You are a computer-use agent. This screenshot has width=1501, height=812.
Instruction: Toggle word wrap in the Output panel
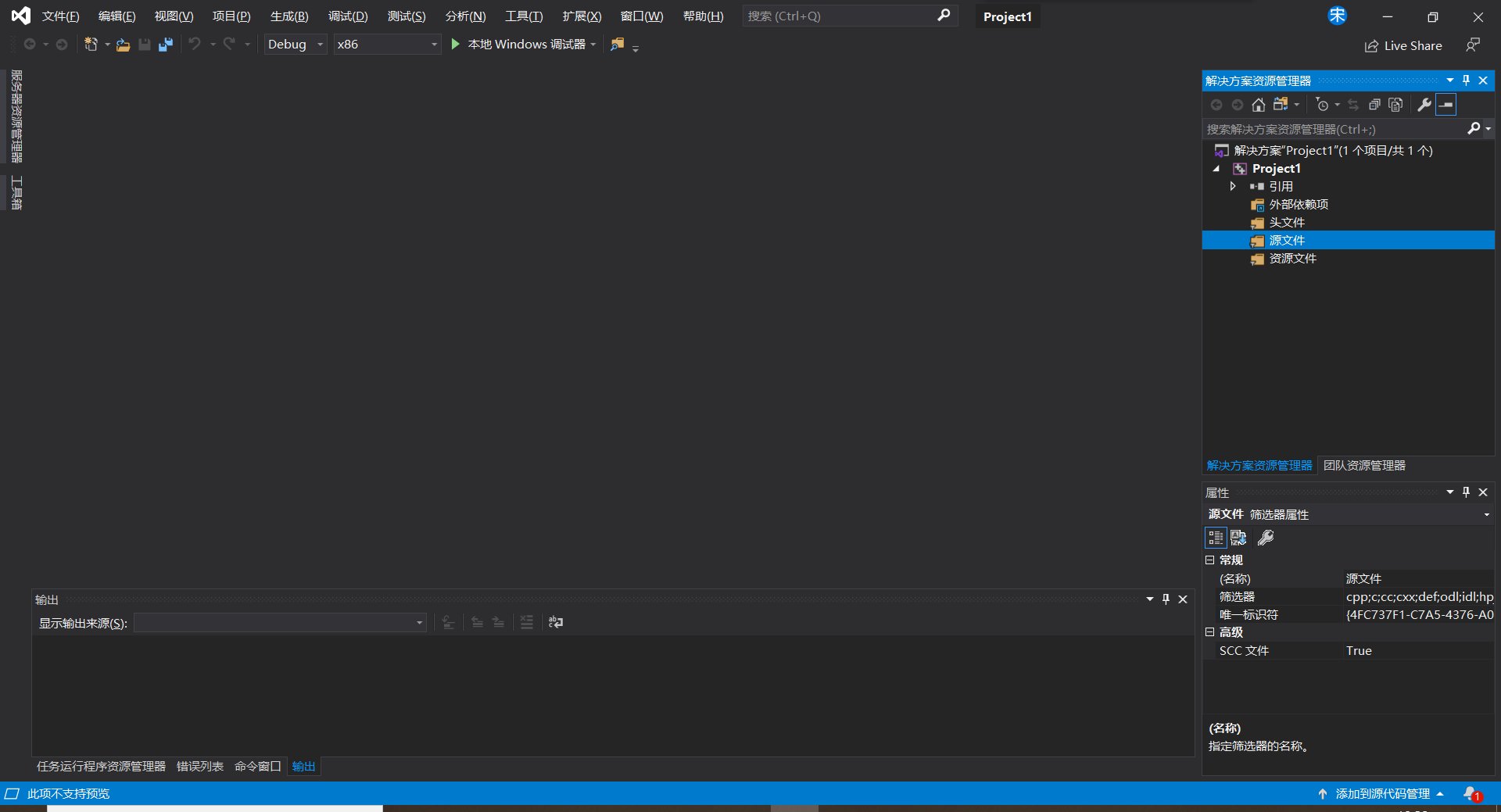(556, 622)
